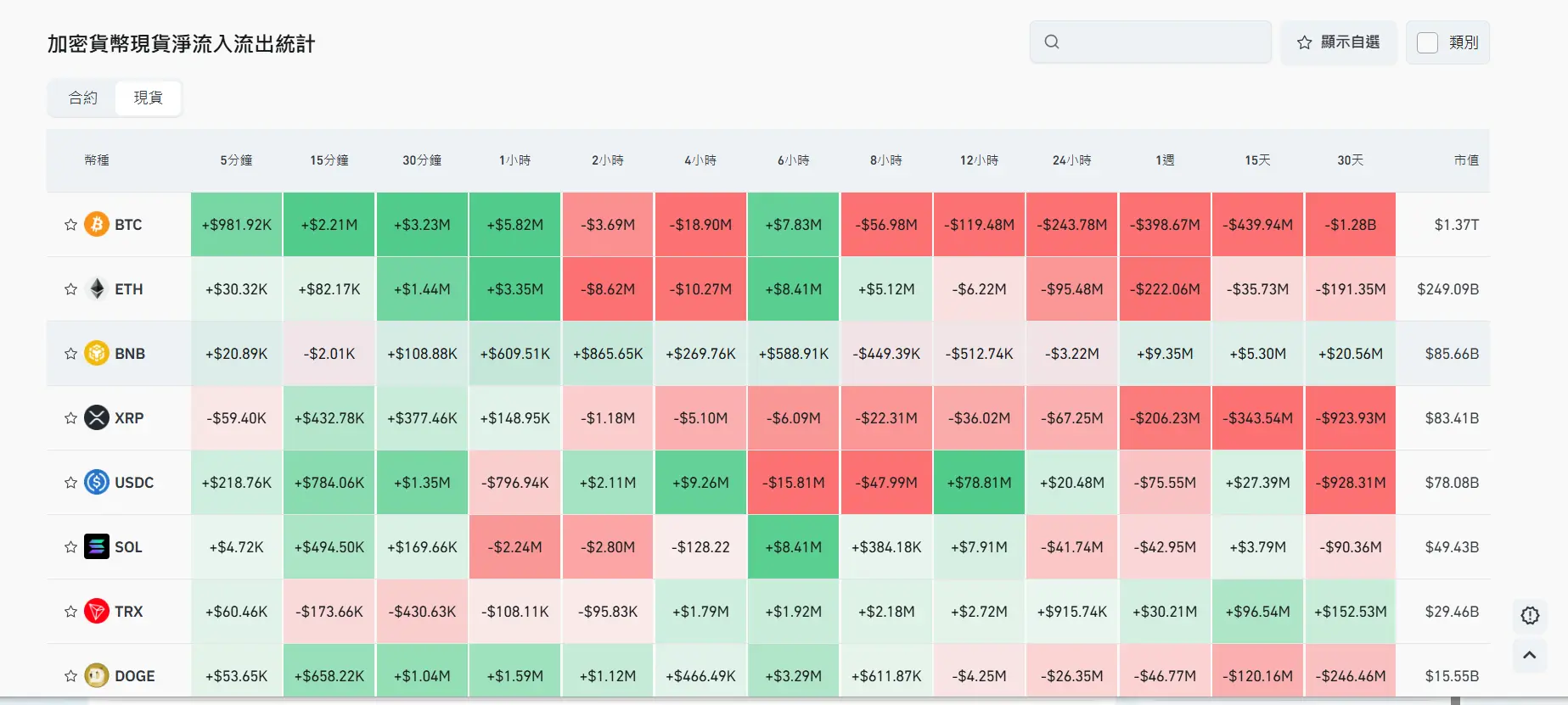This screenshot has height=705, width=1568.
Task: Click the BNB coin logo
Action: point(97,354)
